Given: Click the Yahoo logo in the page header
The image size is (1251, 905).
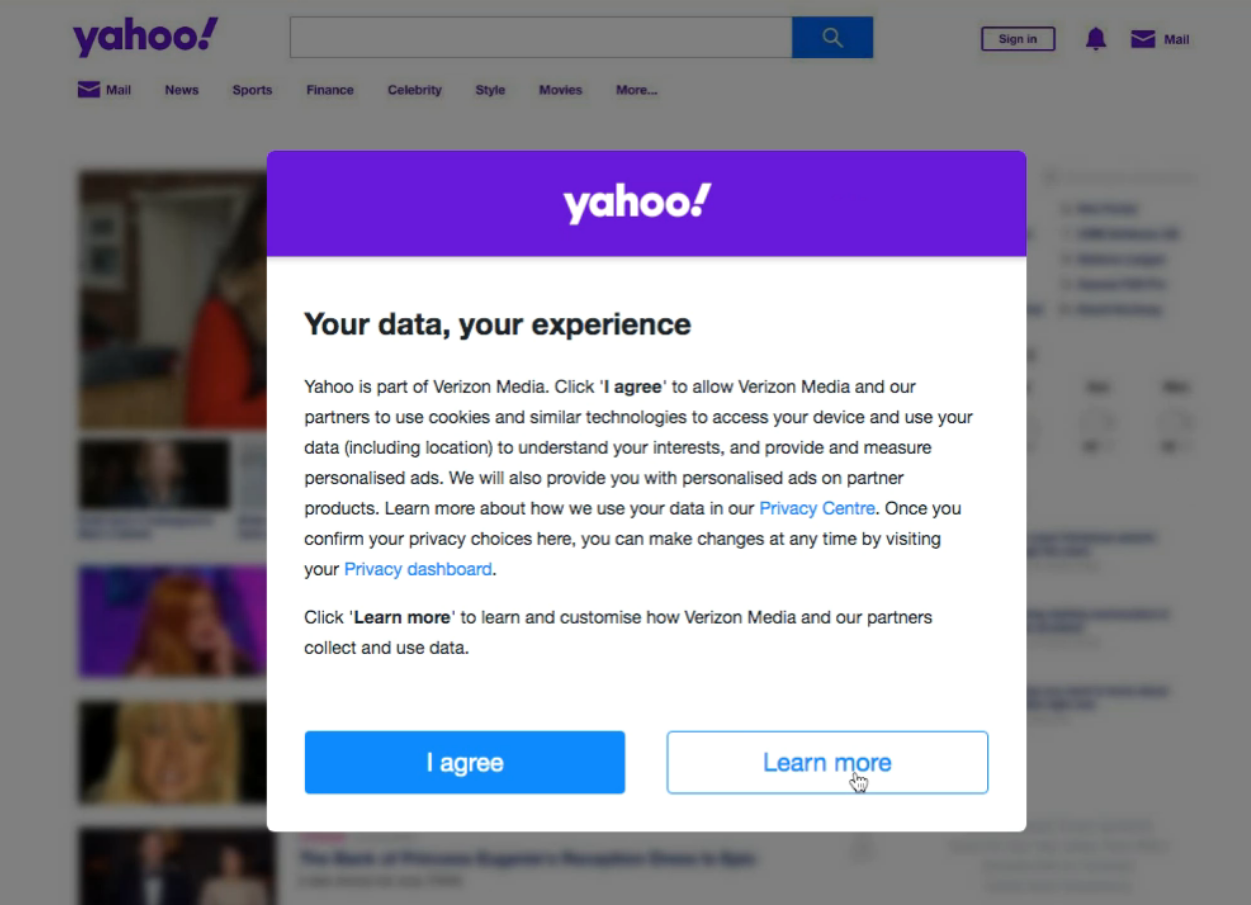Looking at the screenshot, I should tap(145, 38).
